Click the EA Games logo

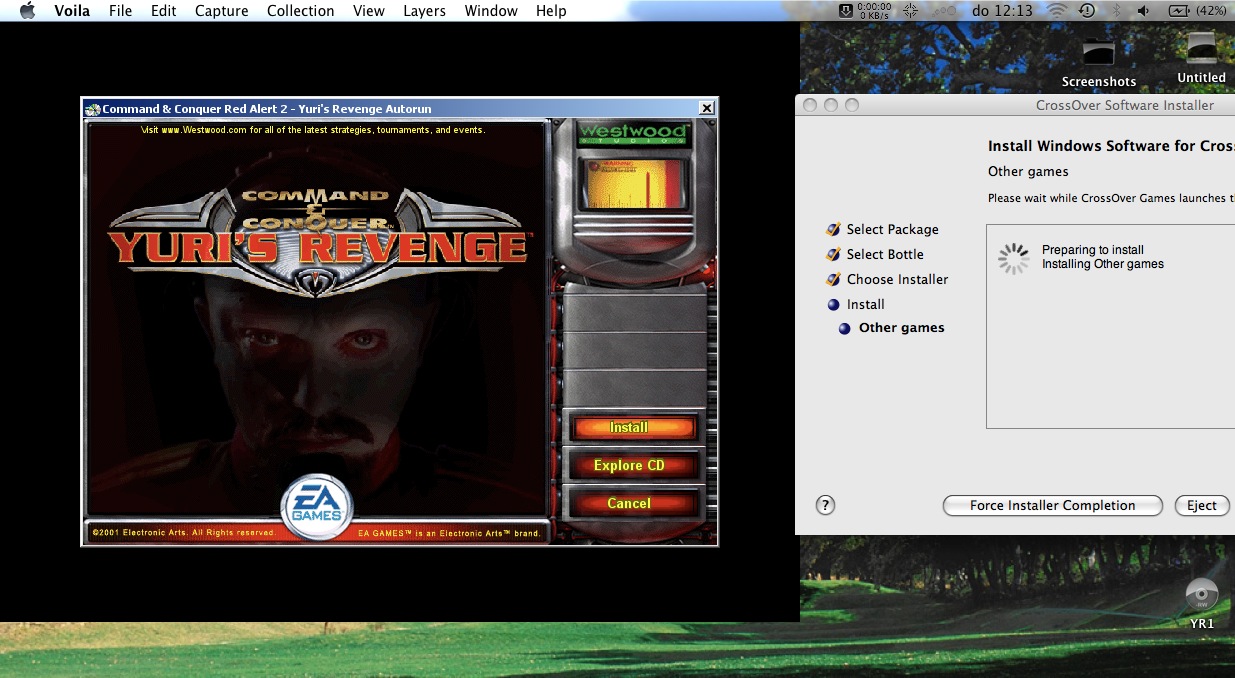tap(316, 506)
